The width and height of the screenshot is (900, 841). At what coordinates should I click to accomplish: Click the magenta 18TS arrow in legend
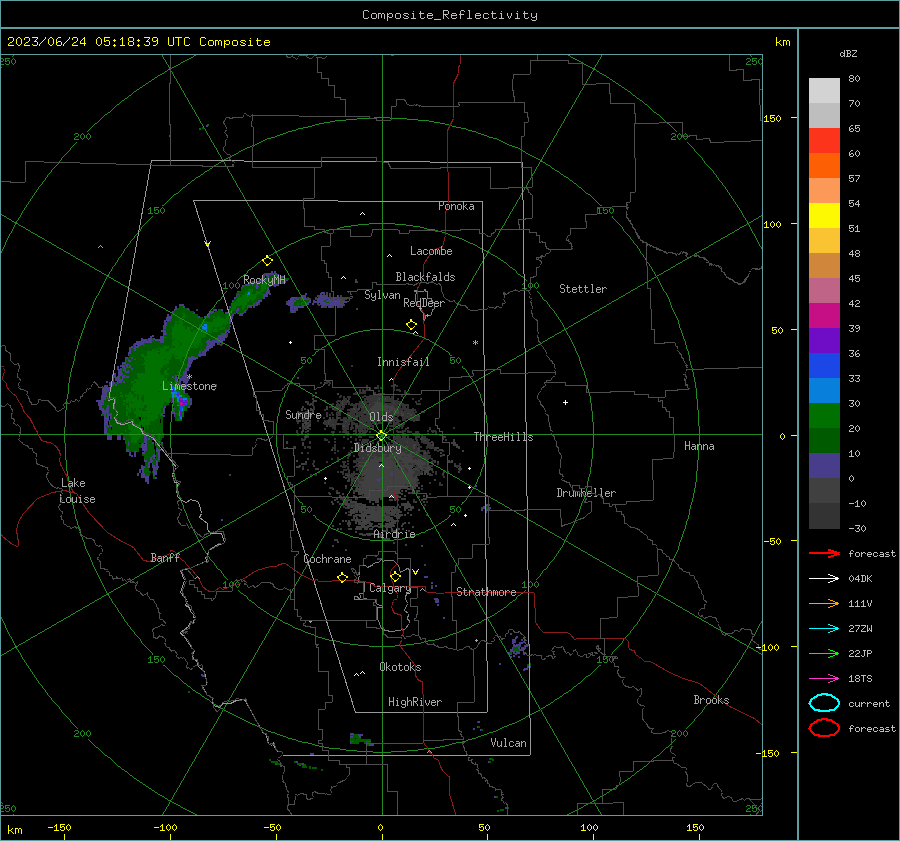pos(824,679)
